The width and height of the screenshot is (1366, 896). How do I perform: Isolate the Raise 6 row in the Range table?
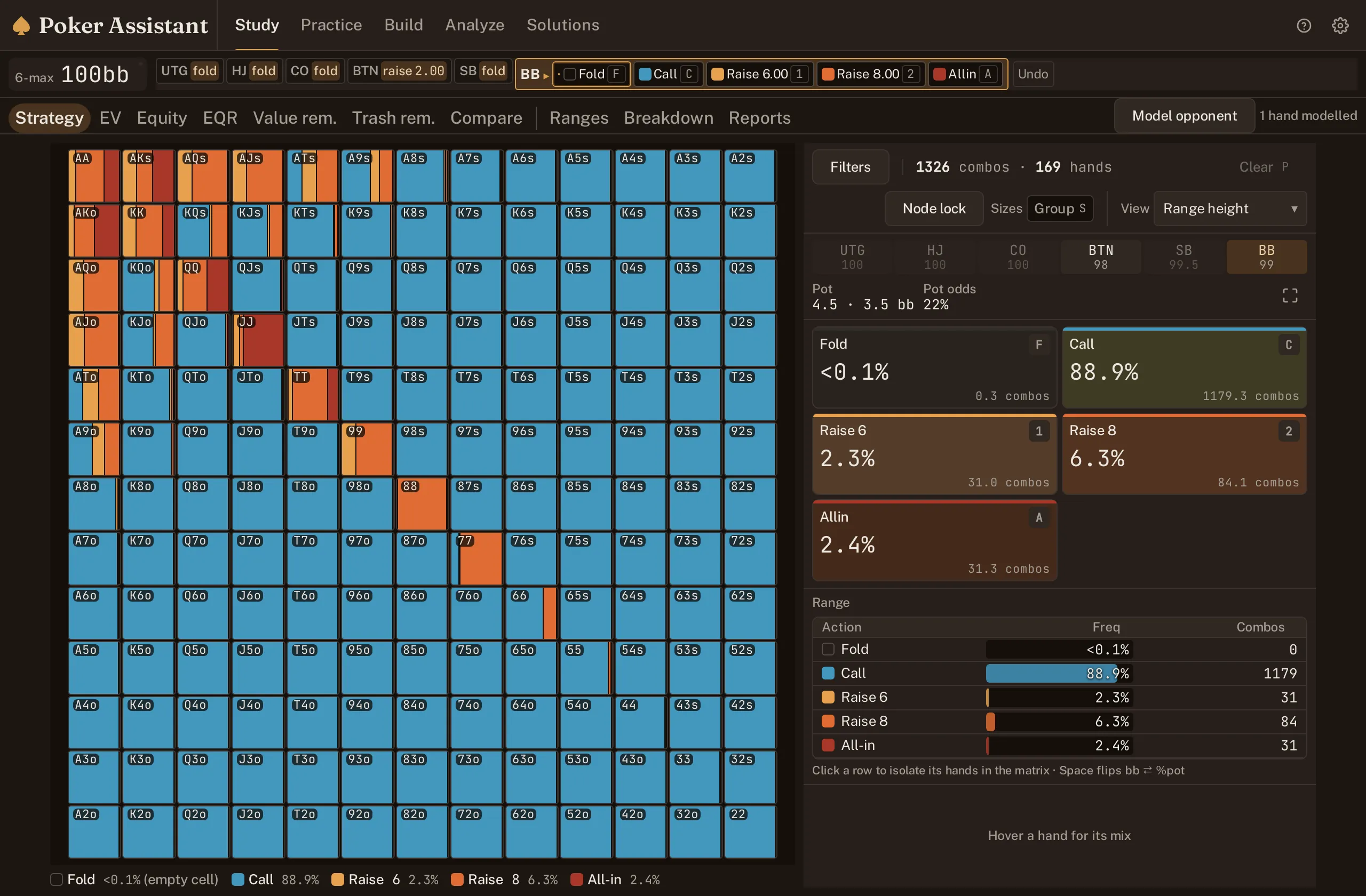pyautogui.click(x=1059, y=698)
